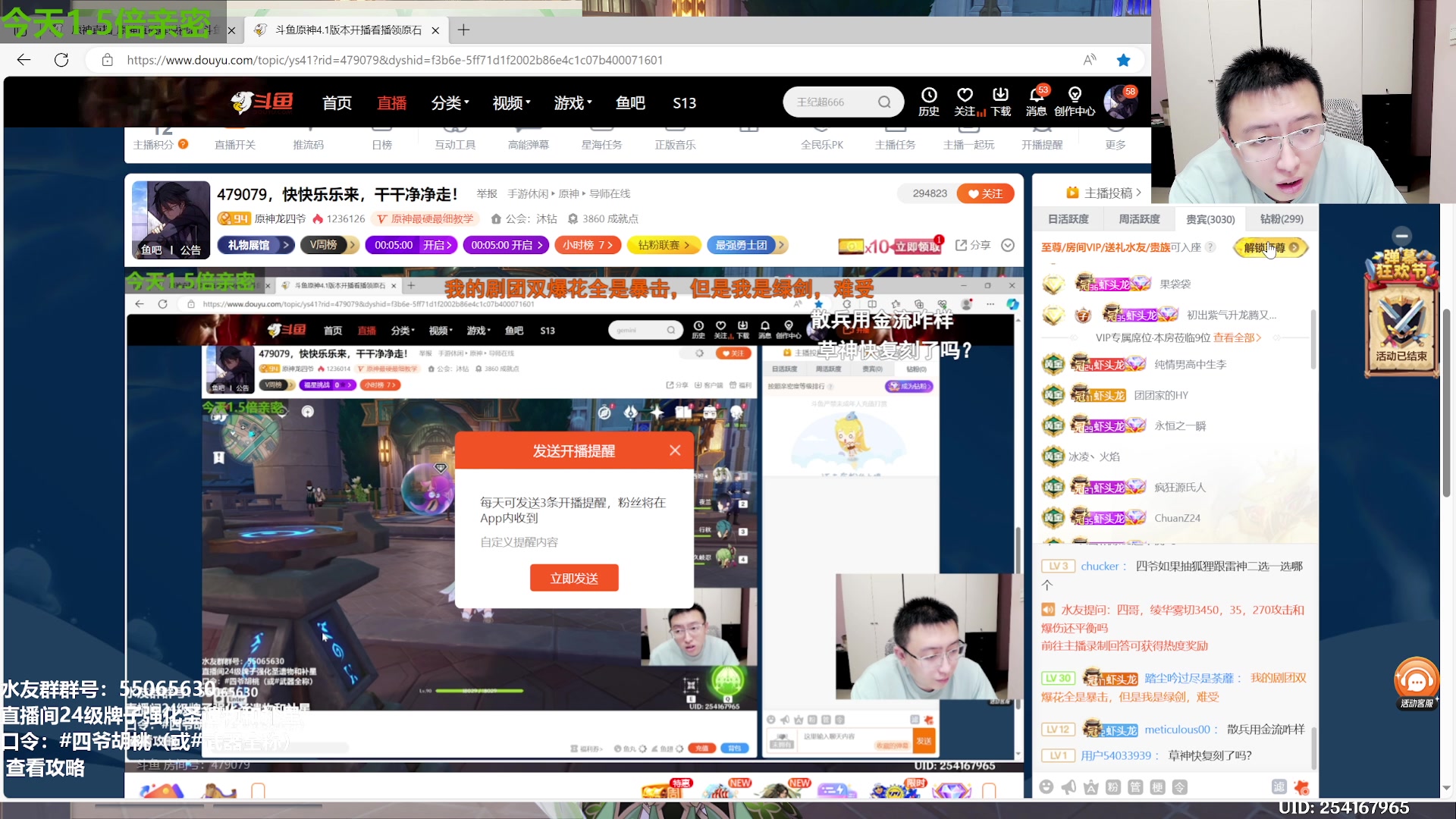
Task: Select 鱼吧 in the Douyu top menu
Action: 629,102
